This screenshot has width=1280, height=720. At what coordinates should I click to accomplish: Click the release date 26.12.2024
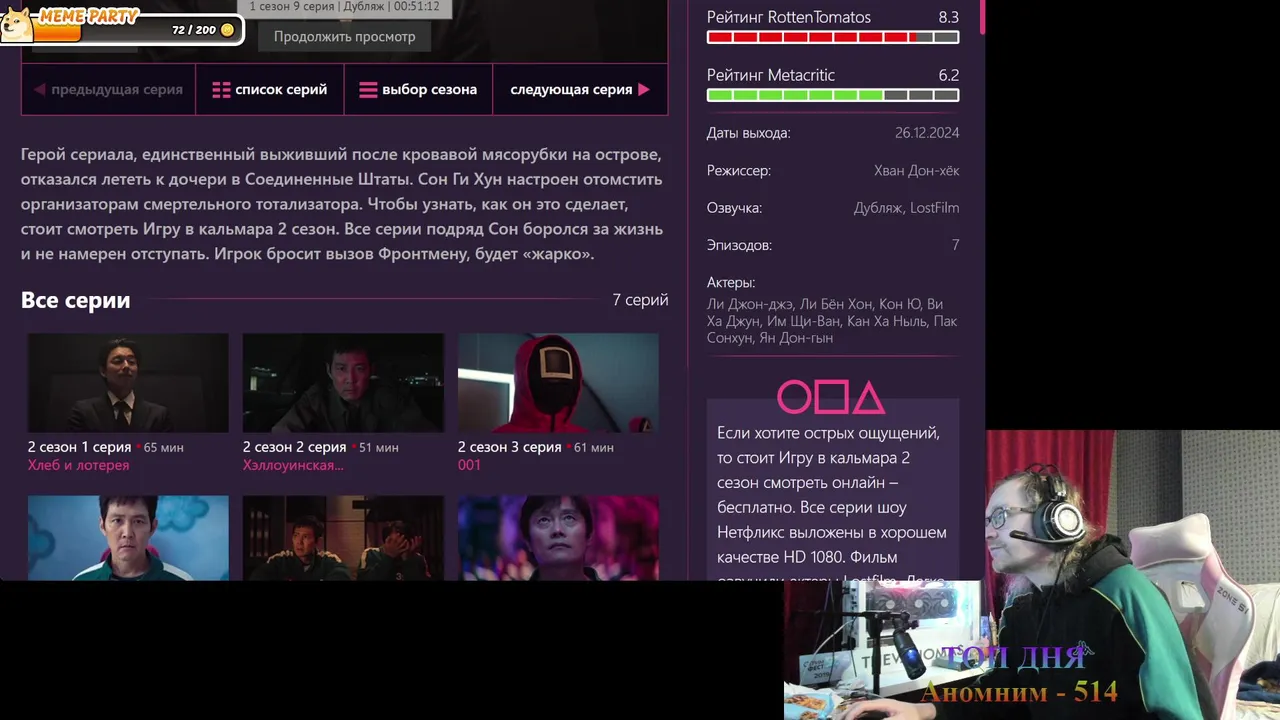(x=927, y=133)
